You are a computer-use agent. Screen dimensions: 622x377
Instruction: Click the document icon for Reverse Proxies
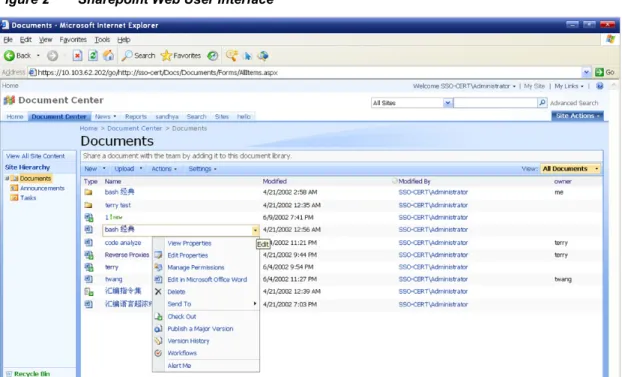[x=89, y=255]
